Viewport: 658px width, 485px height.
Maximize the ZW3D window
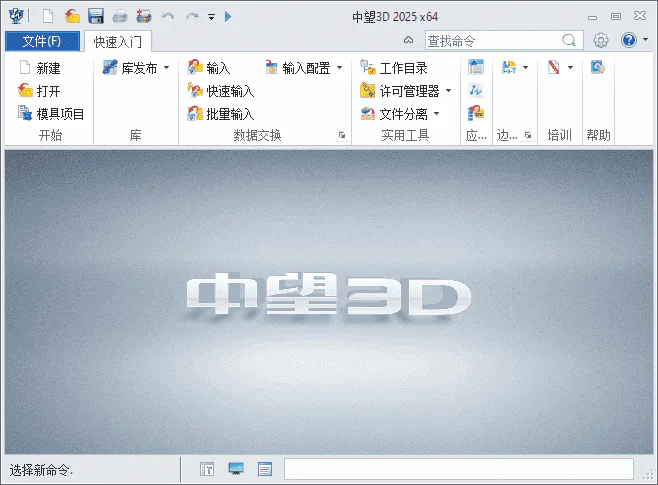click(x=616, y=16)
